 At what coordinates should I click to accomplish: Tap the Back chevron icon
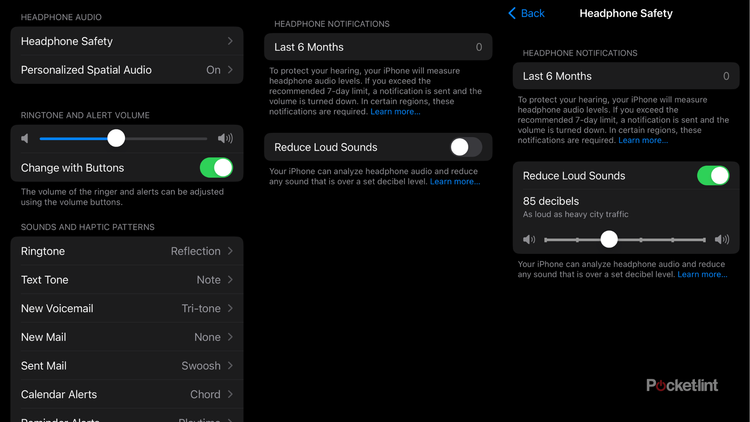[x=513, y=14]
